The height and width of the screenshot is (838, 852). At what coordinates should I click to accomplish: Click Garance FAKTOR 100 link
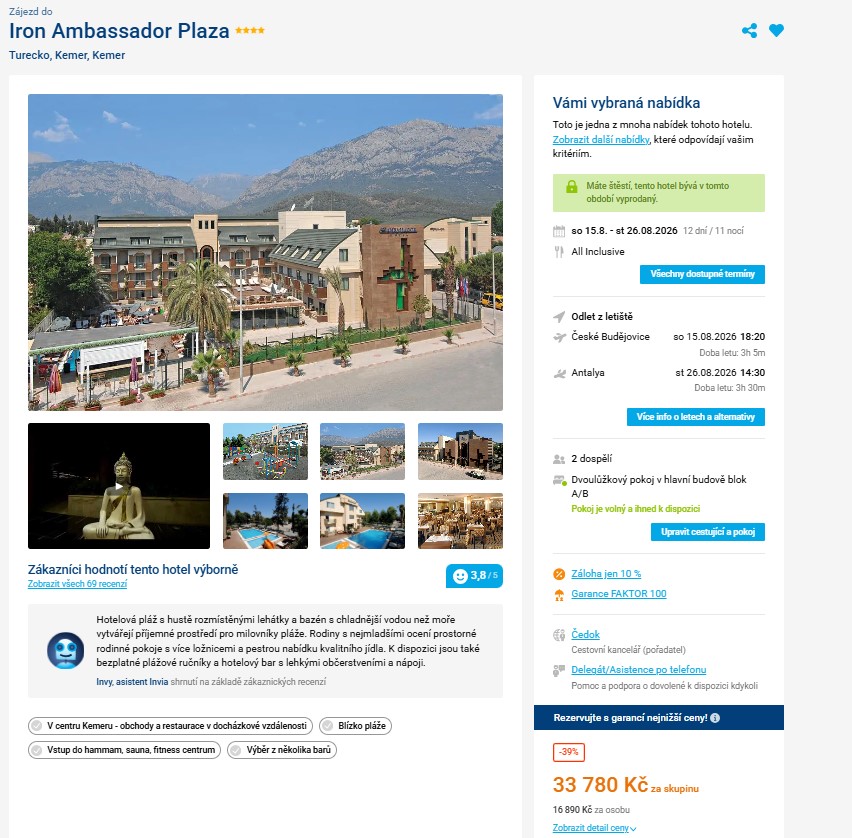(618, 593)
